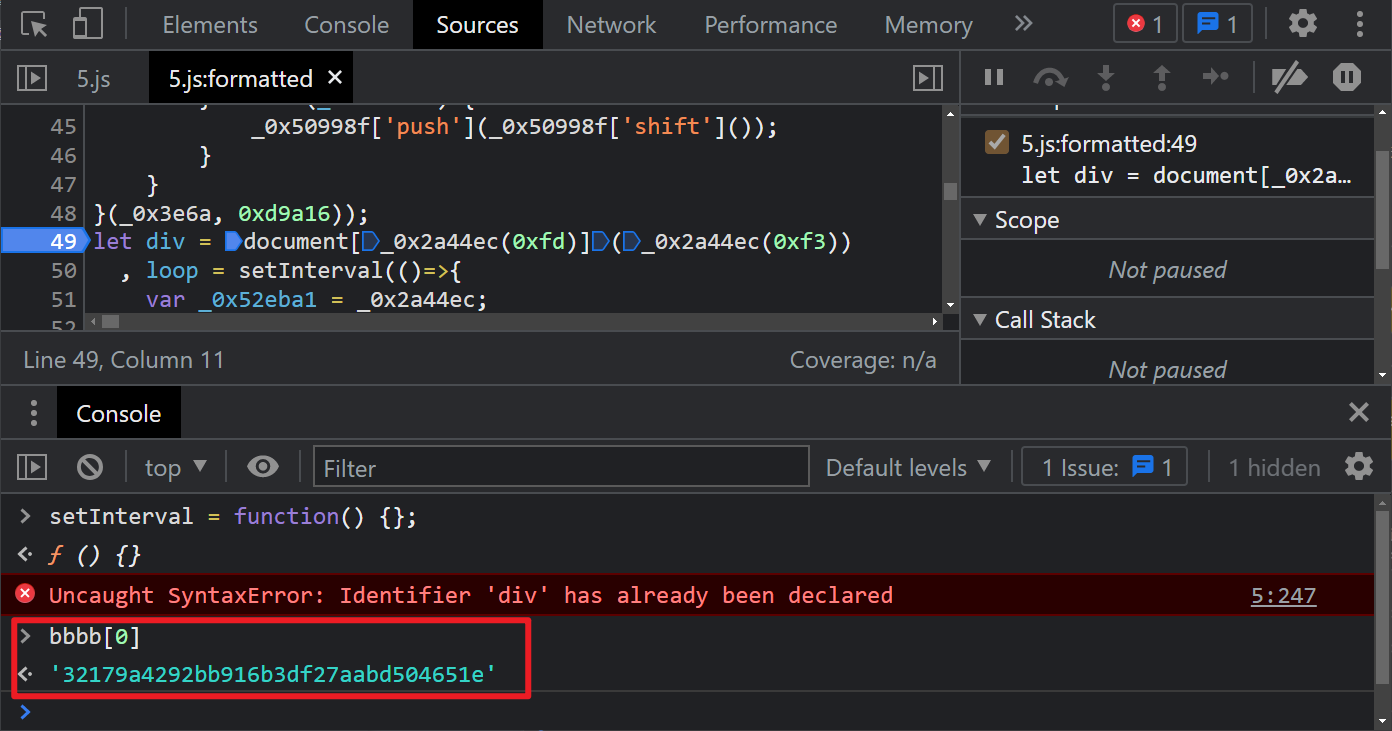Click the hash string output value
The width and height of the screenshot is (1392, 731).
[x=273, y=674]
